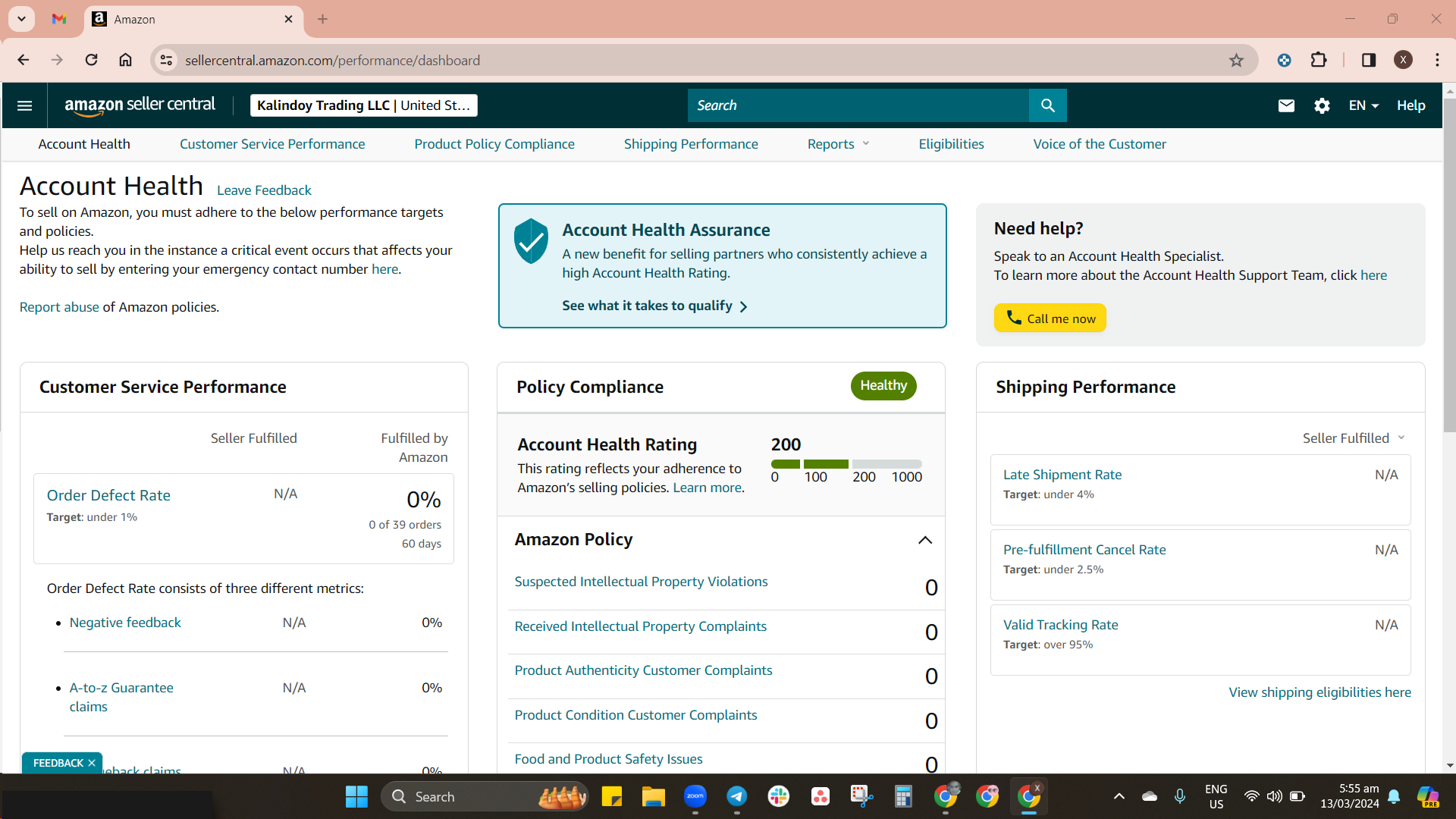1456x819 pixels.
Task: Open Product Condition Customer Complaints
Action: tap(635, 715)
